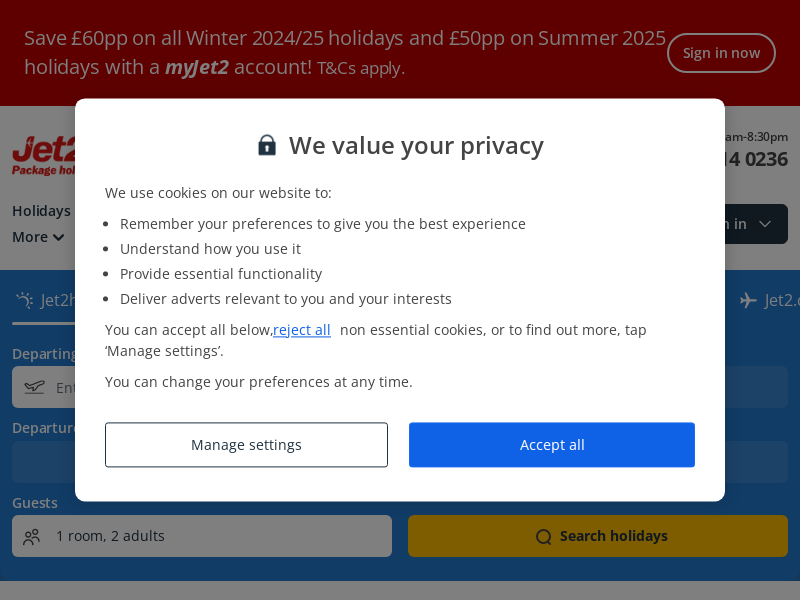
Task: Open the 1 room, 2 adults selector
Action: (202, 536)
